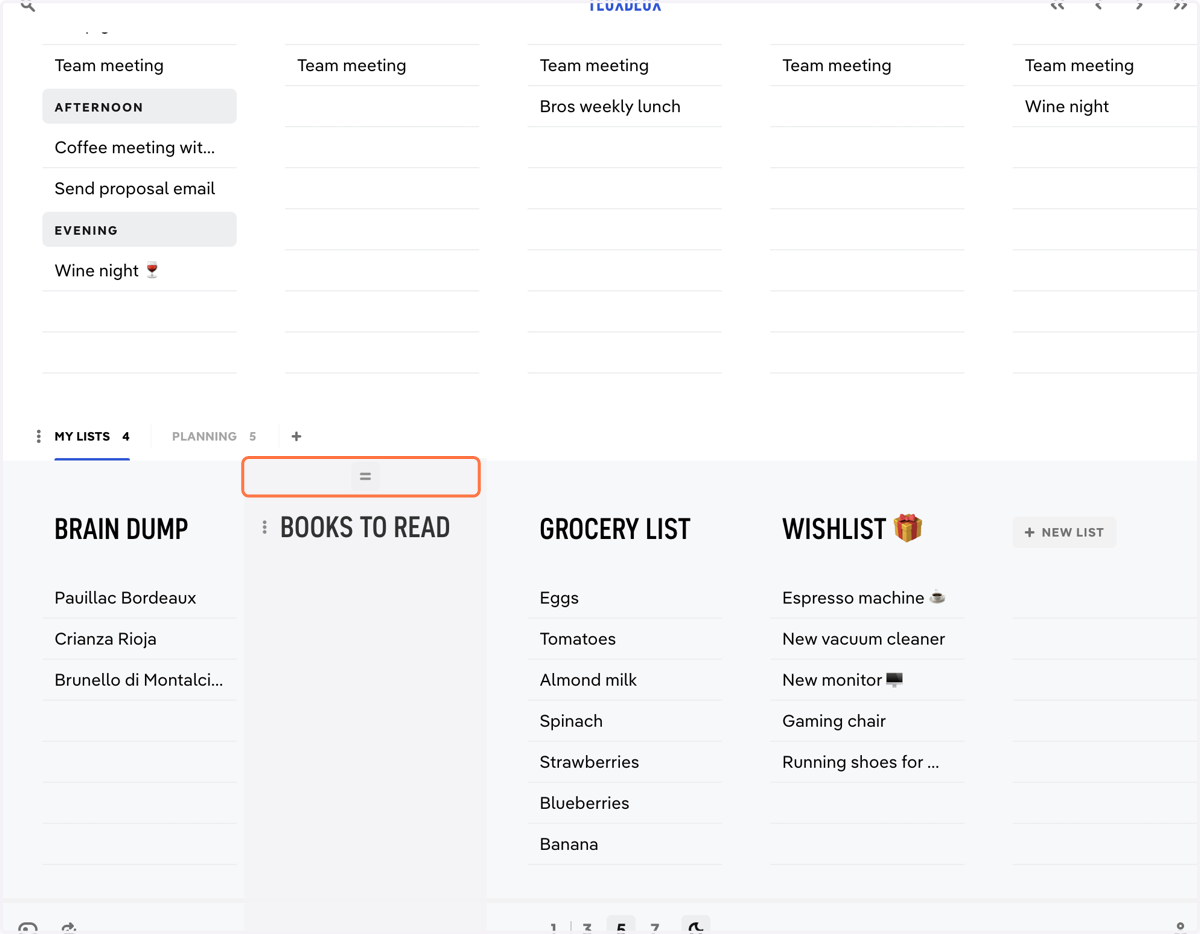This screenshot has width=1200, height=934.
Task: Switch to the 7-column day view
Action: click(655, 927)
